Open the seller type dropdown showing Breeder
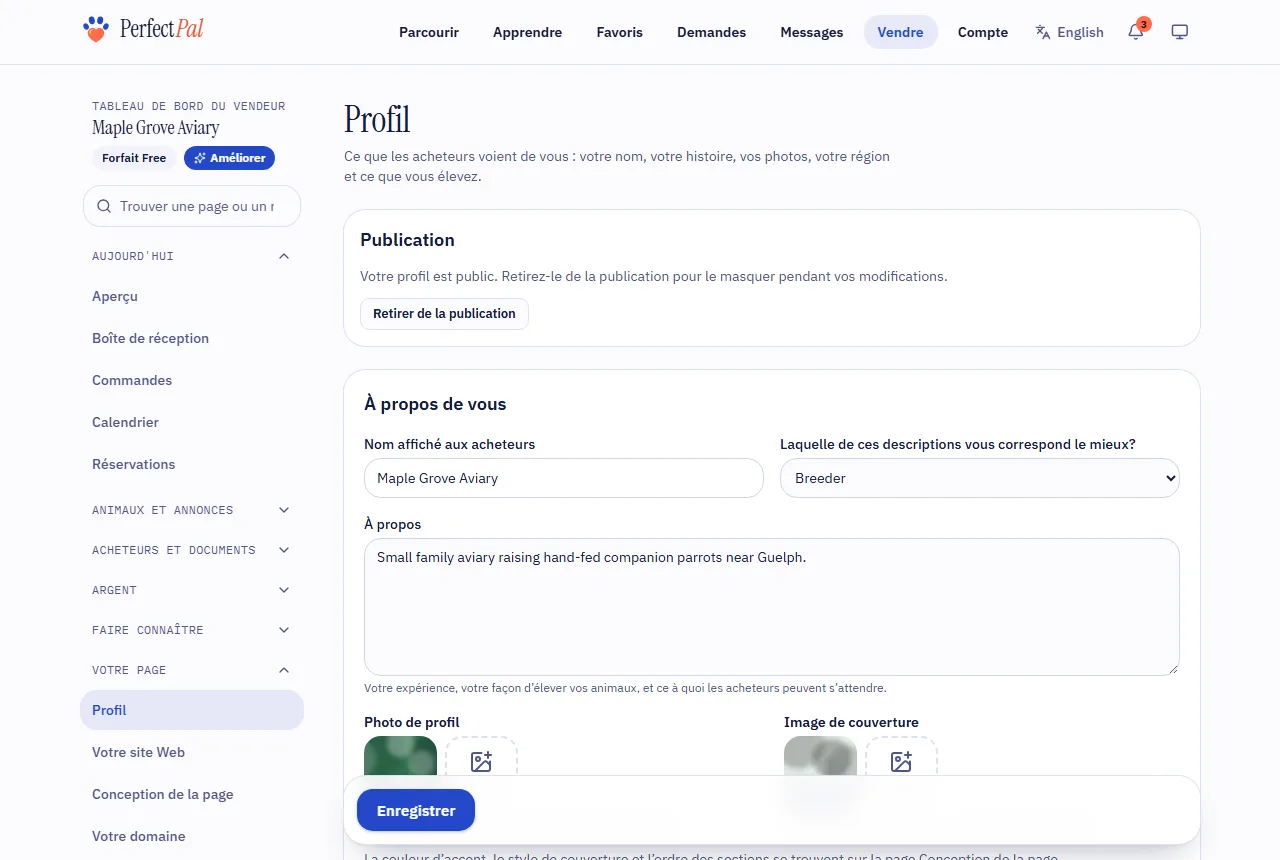Screen dimensions: 1280x860 (x=980, y=478)
